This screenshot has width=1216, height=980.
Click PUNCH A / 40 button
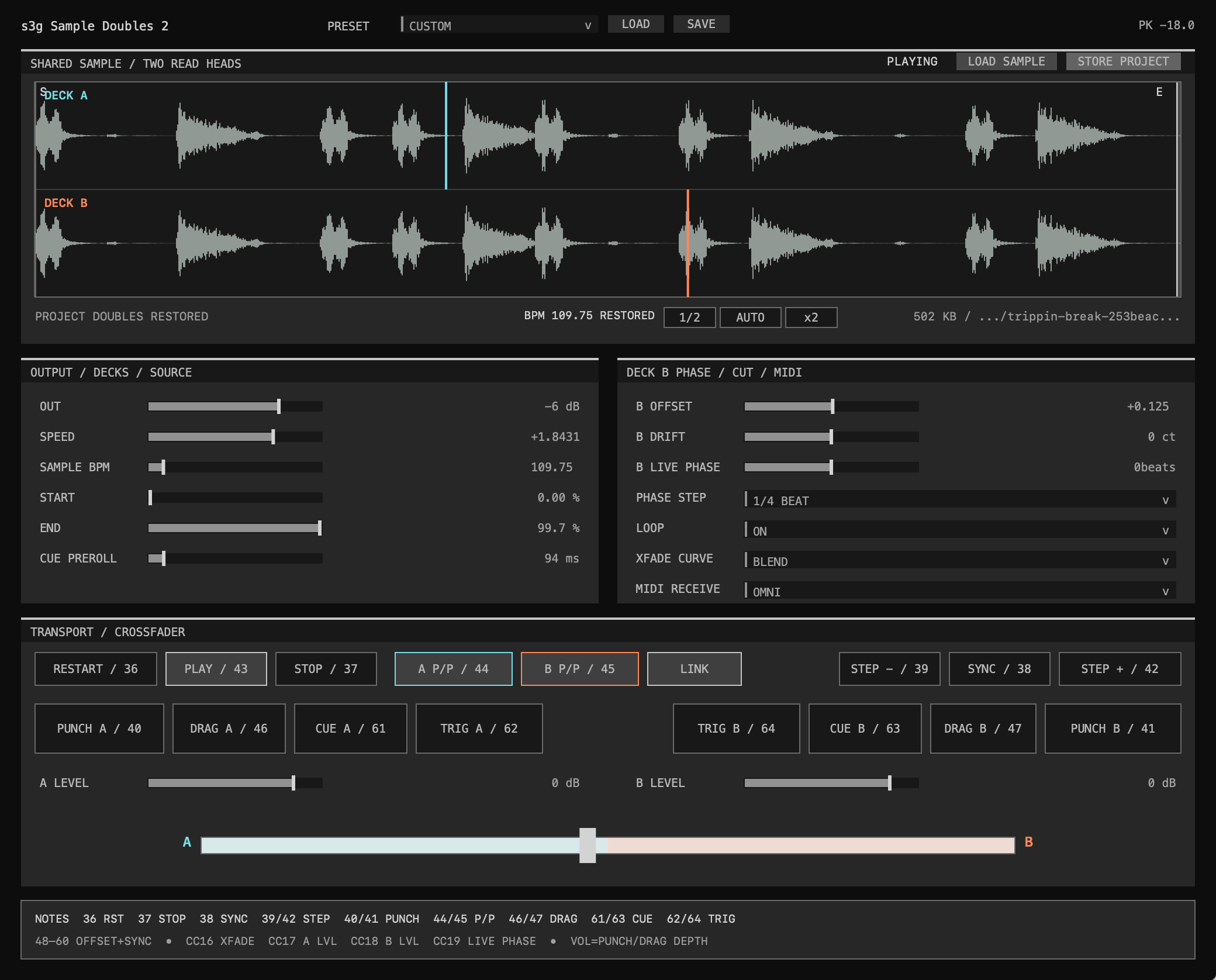[x=99, y=729]
